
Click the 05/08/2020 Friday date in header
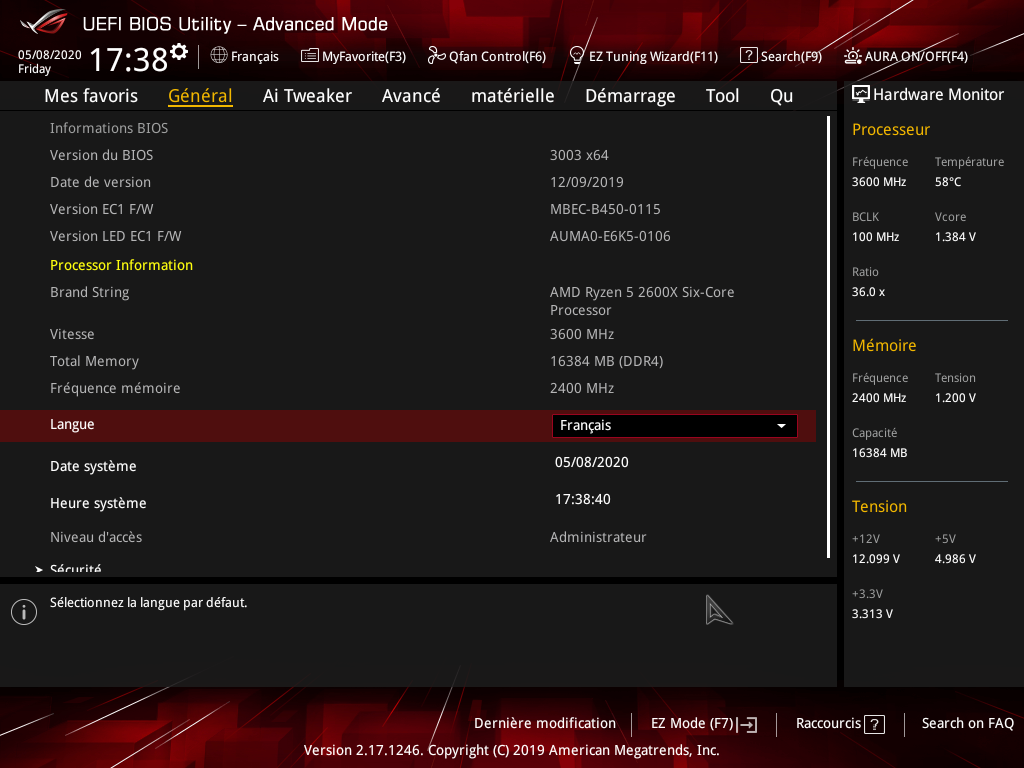50,62
